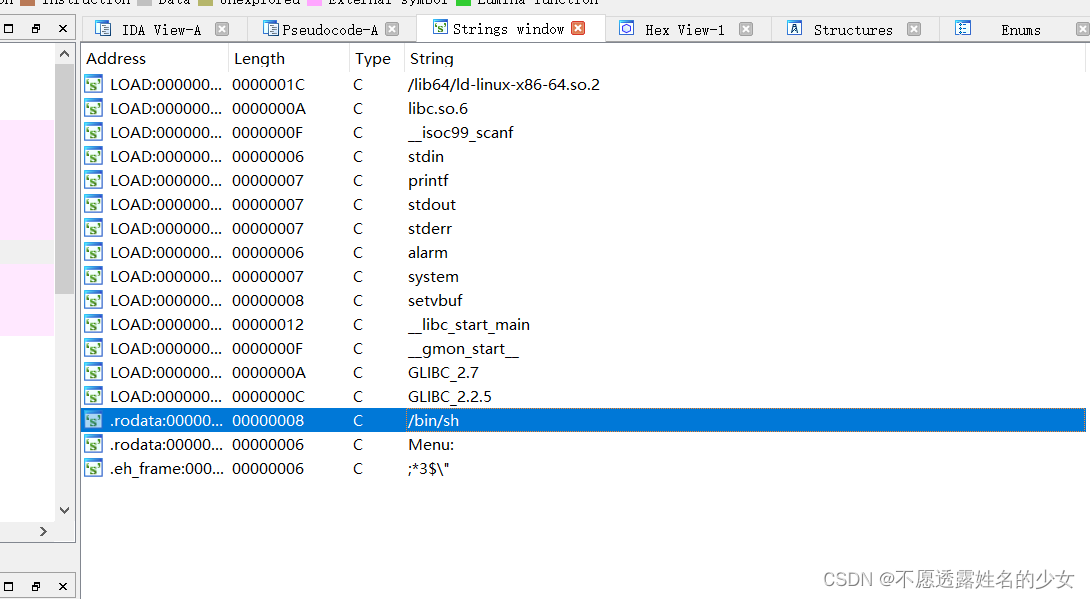Click the string icon beside __libc_start_main

coord(93,324)
